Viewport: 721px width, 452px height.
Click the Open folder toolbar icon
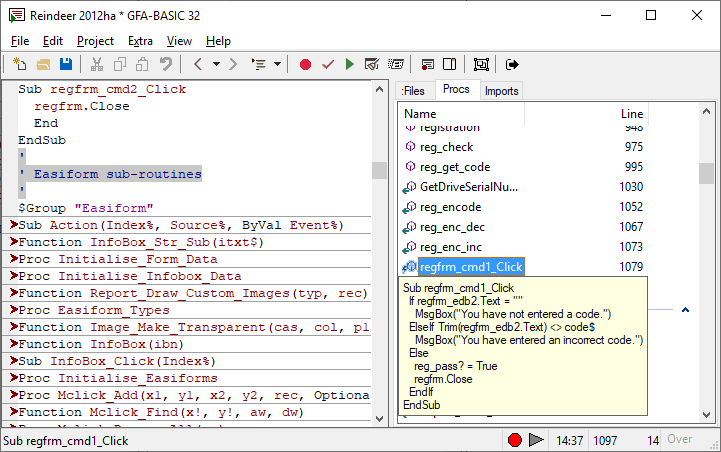[x=43, y=65]
